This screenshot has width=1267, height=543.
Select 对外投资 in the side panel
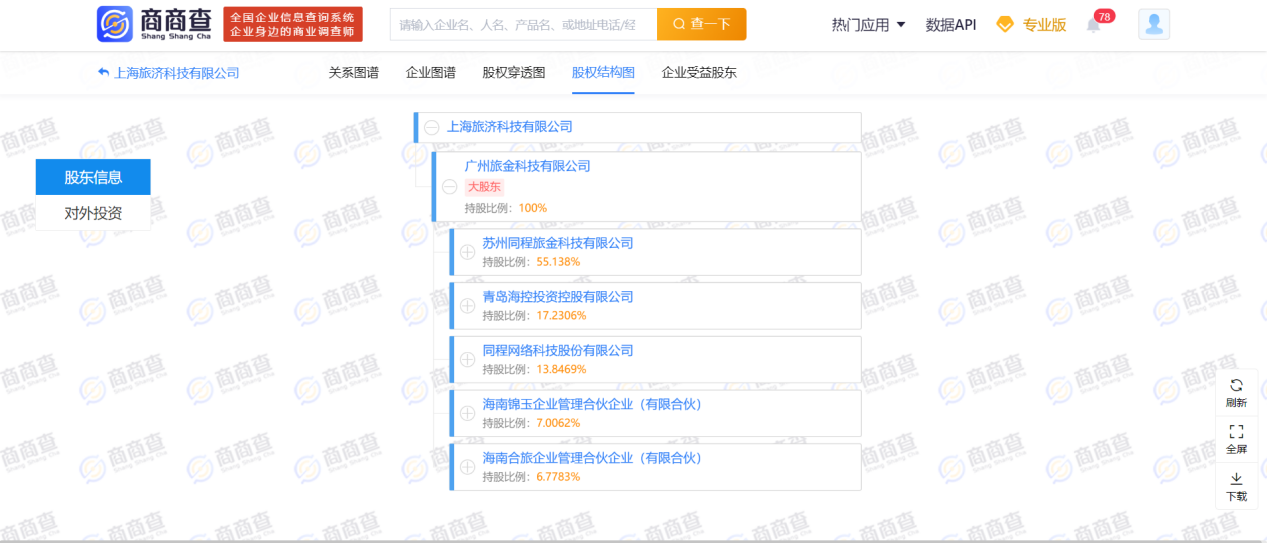point(93,213)
